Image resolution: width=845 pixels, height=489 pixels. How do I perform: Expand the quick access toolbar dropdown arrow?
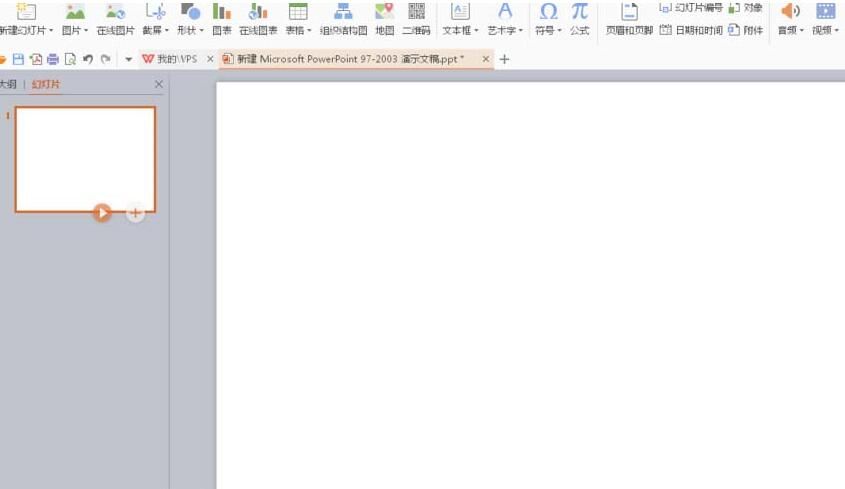tap(128, 59)
